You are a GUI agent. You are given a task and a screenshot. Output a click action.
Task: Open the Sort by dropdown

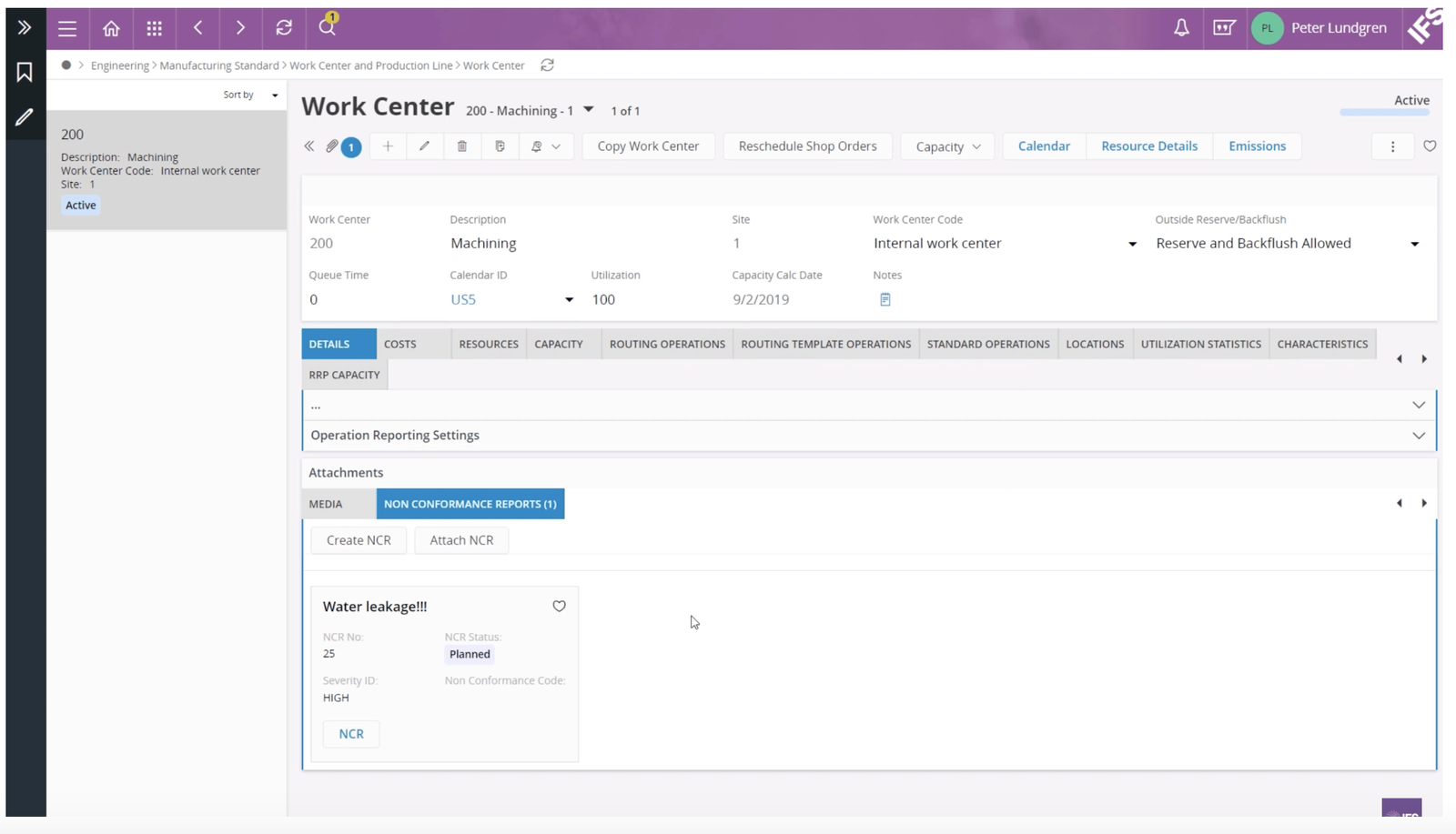[250, 95]
